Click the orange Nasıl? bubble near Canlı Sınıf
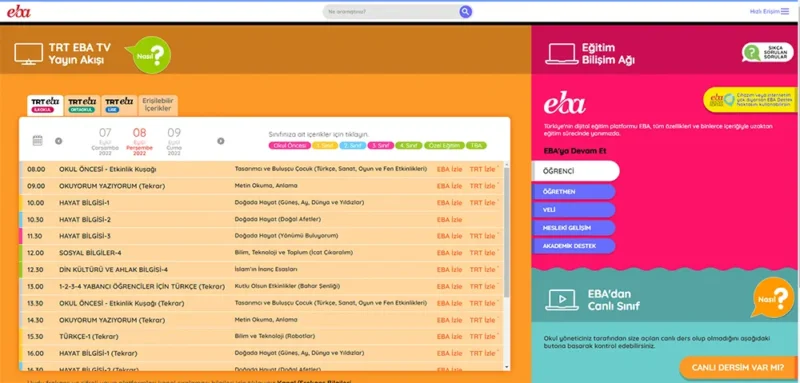 (x=773, y=298)
